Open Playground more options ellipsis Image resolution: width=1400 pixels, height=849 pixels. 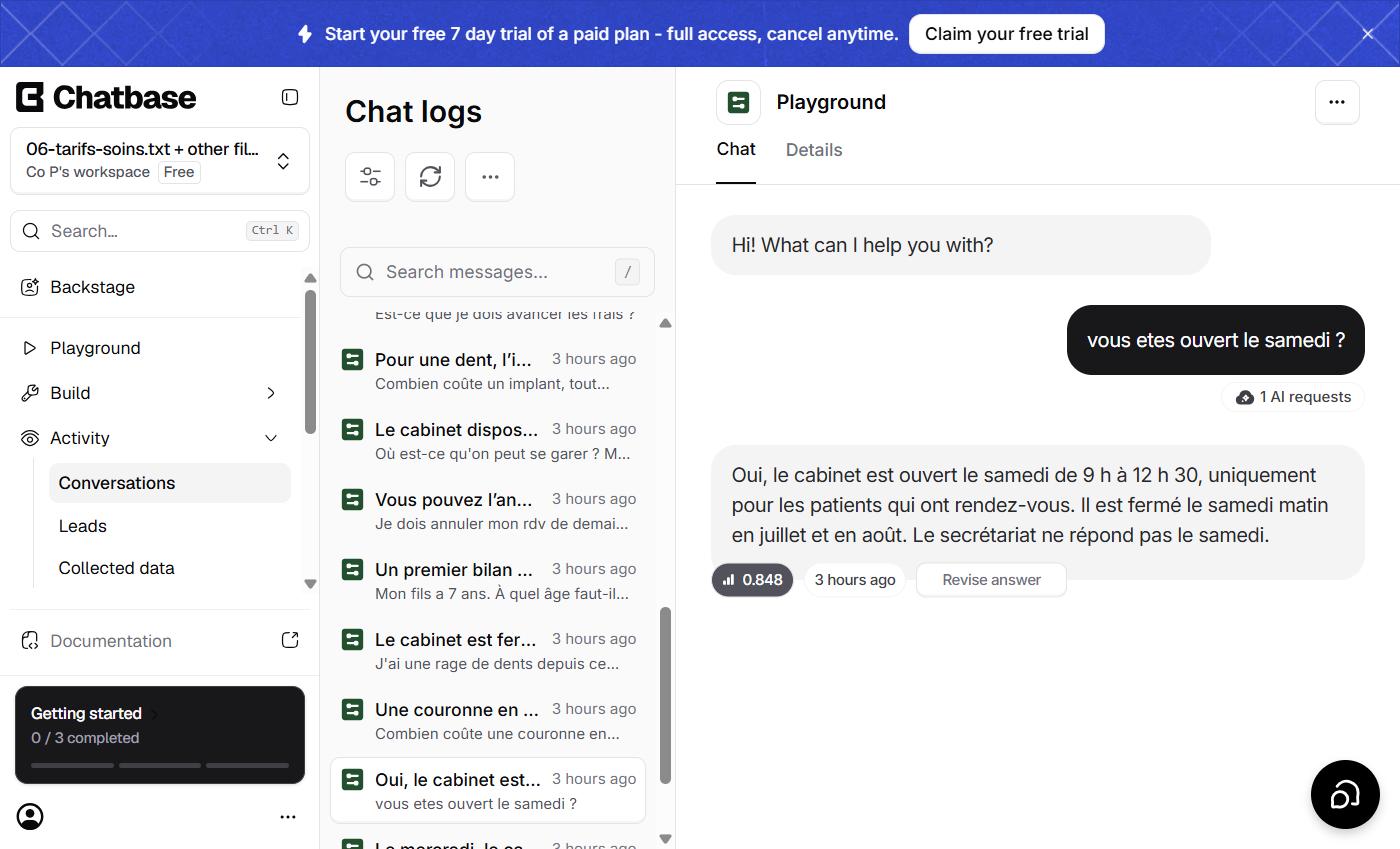(x=1337, y=102)
